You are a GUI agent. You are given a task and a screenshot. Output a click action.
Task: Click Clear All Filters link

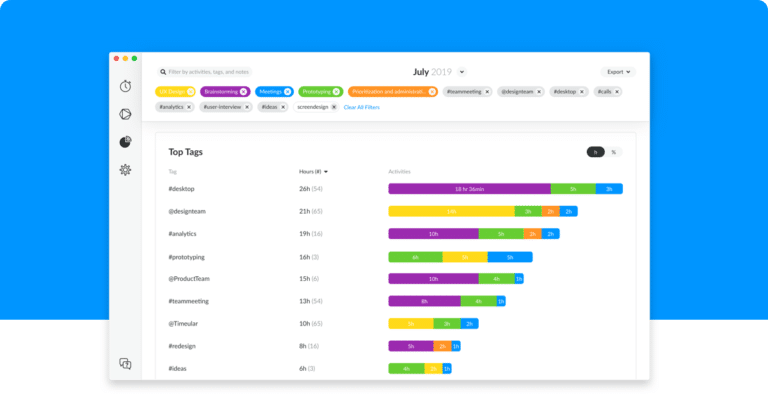361,107
